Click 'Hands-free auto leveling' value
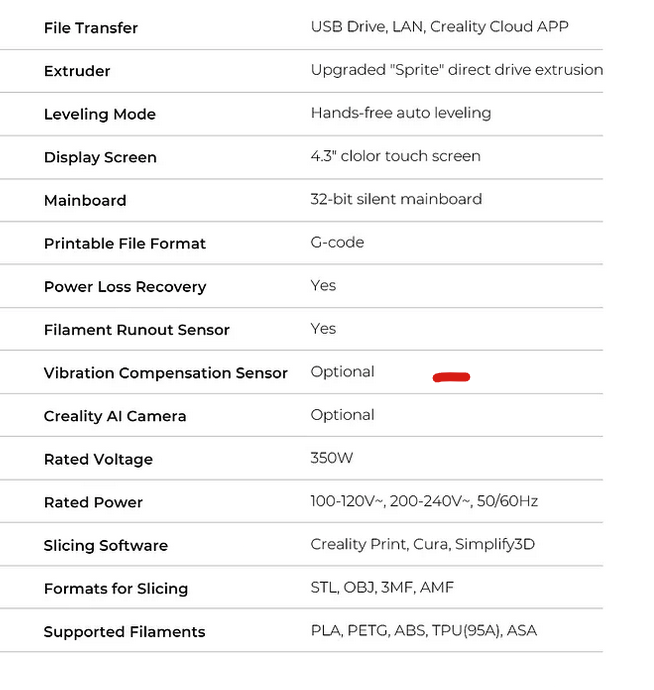The width and height of the screenshot is (654, 690). (x=400, y=113)
